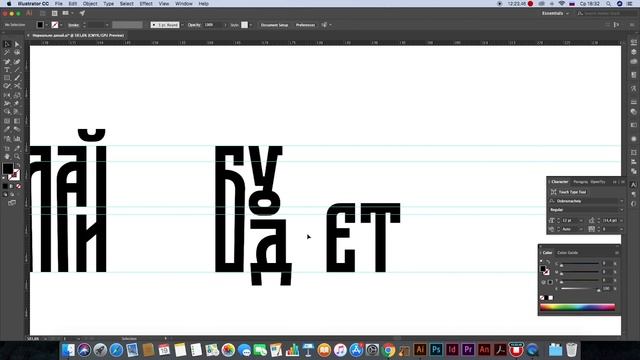Select the Selection tool (black arrow)
640x360 pixels.
[7, 44]
